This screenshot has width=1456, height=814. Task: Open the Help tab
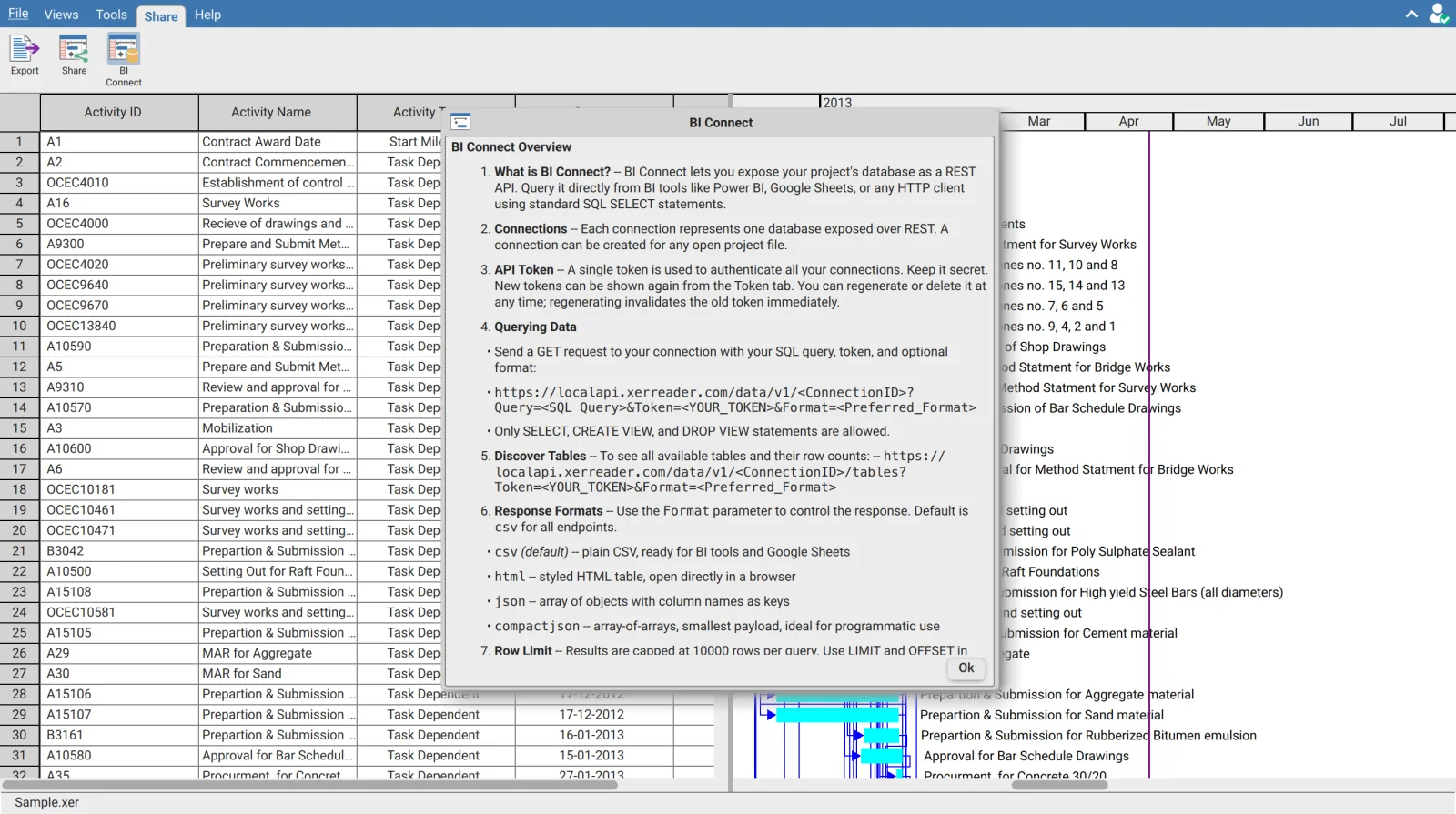(x=207, y=15)
